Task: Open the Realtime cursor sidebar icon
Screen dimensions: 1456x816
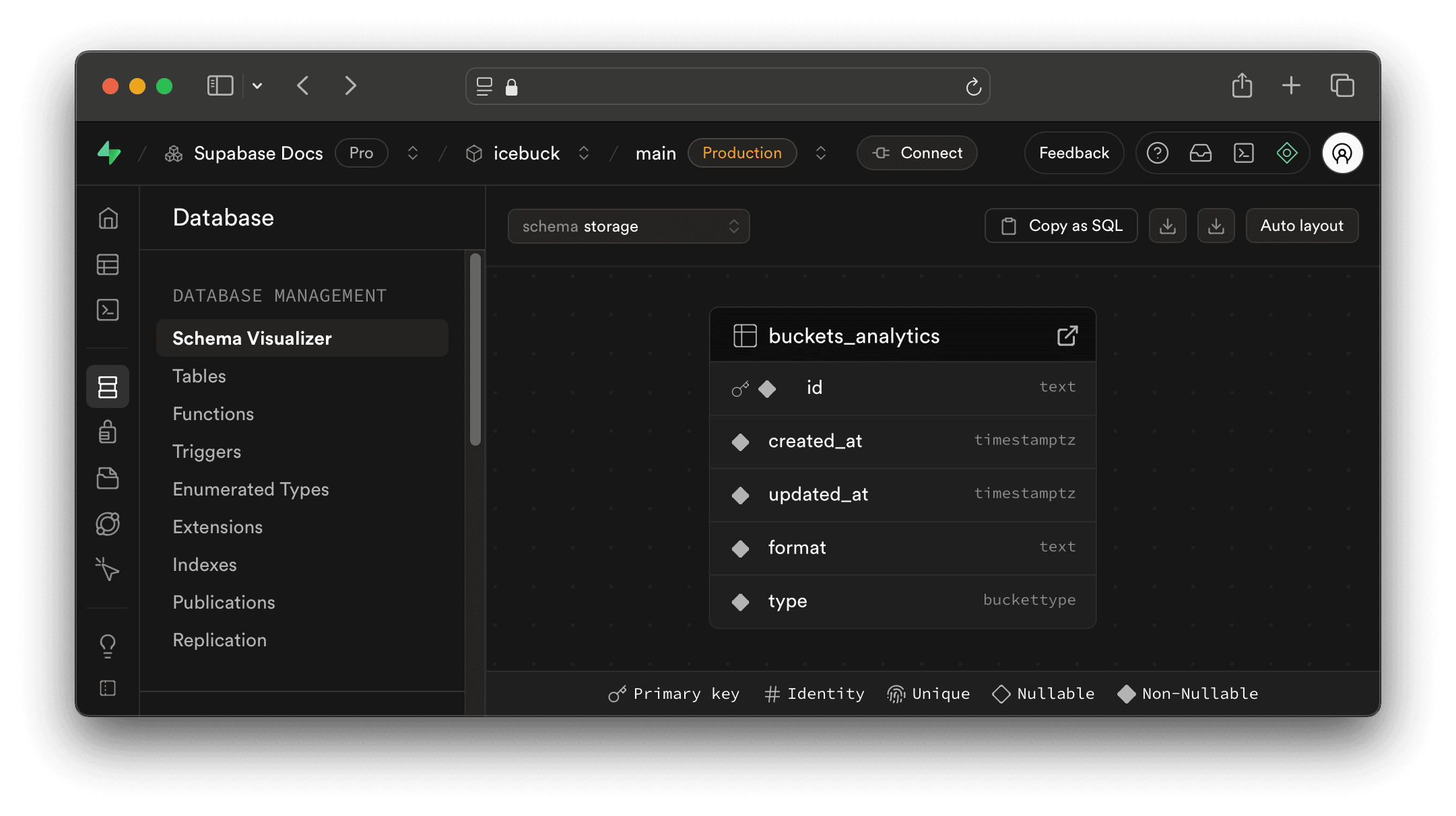Action: tap(108, 569)
